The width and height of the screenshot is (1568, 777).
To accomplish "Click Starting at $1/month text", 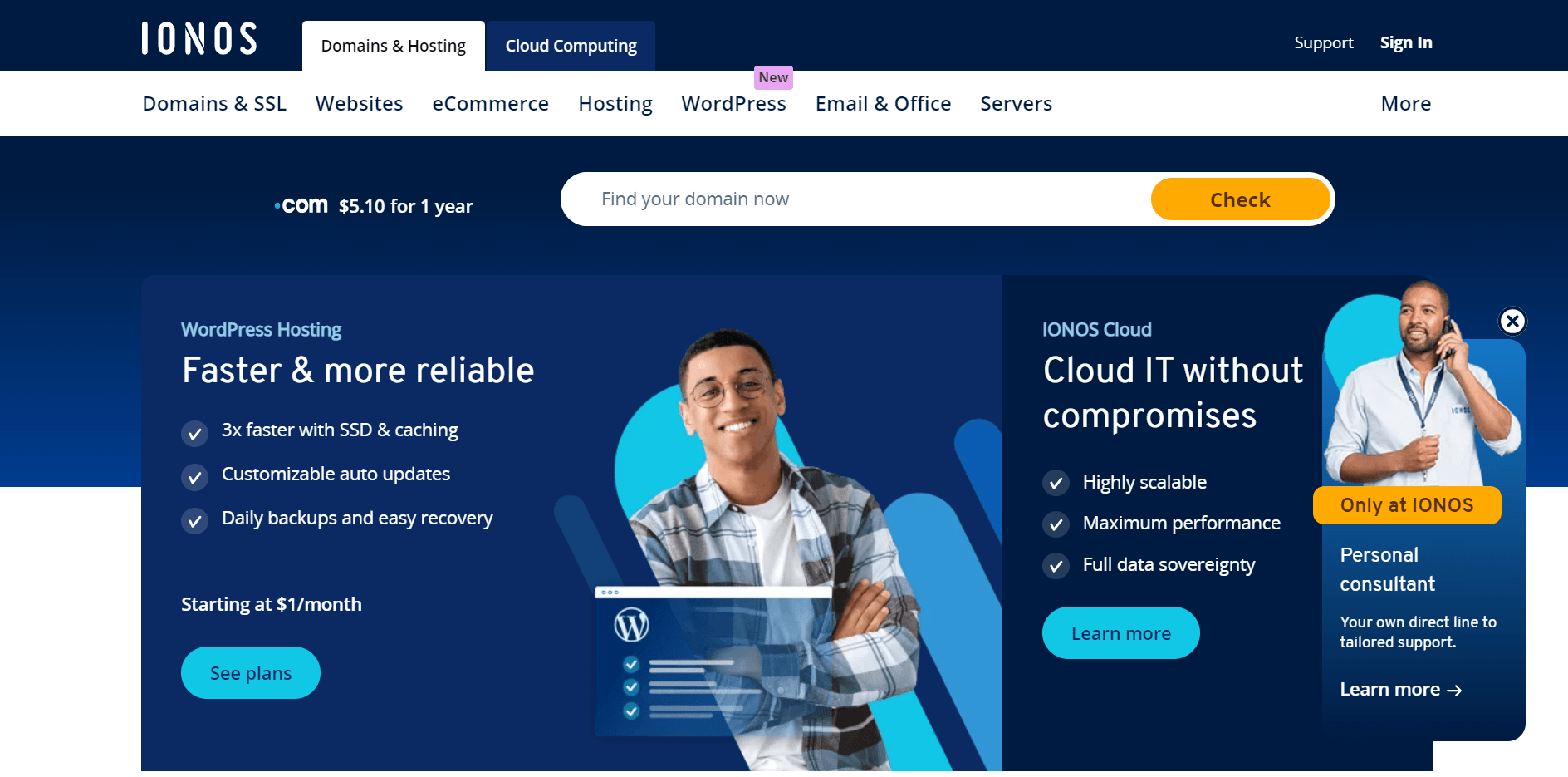I will click(x=272, y=604).
